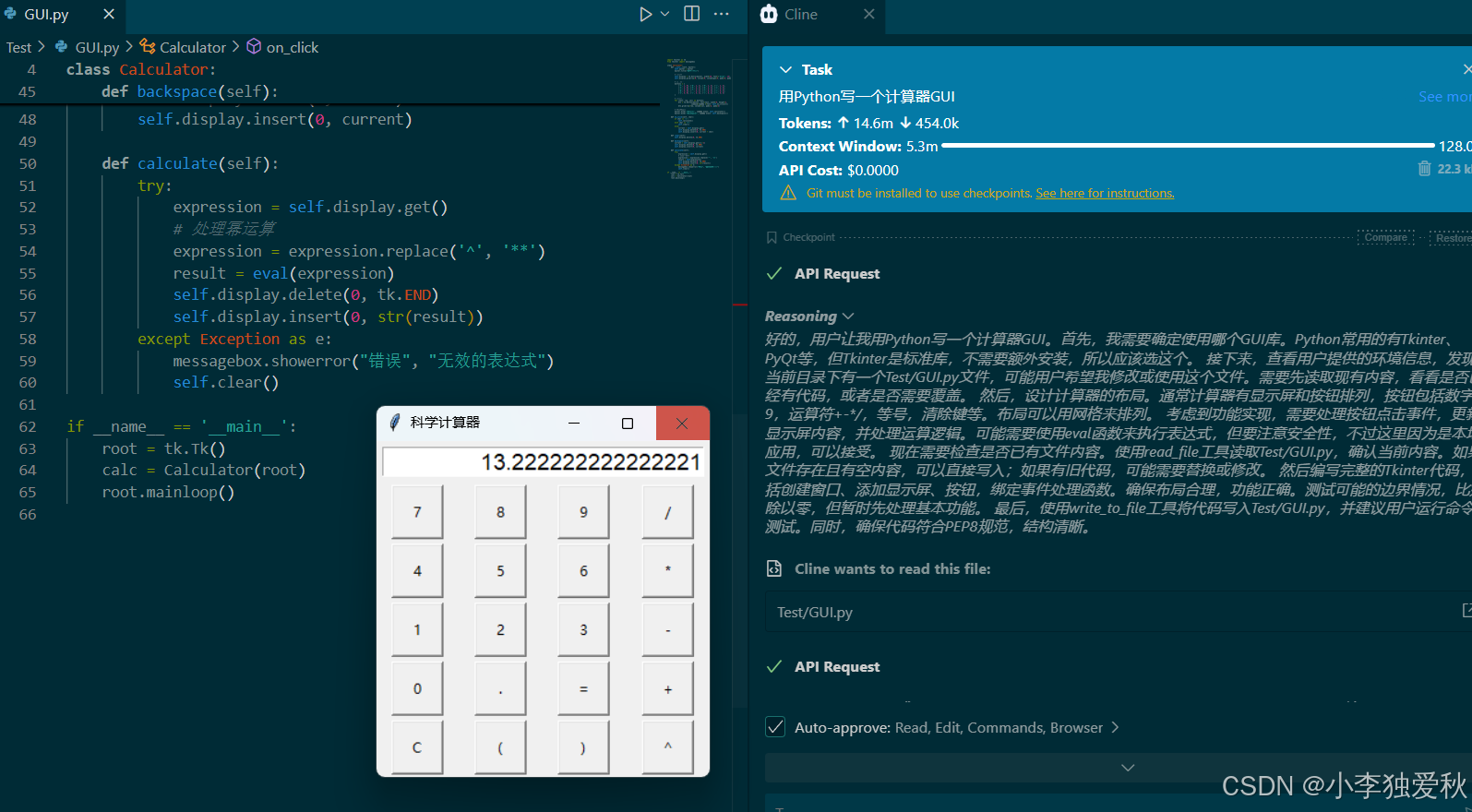The height and width of the screenshot is (812, 1472).
Task: Click the API Request checkmark under Checkpoint
Action: (x=774, y=273)
